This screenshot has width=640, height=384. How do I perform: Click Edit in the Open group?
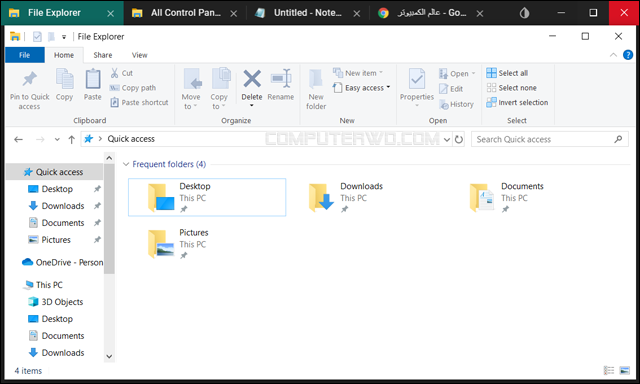(451, 89)
